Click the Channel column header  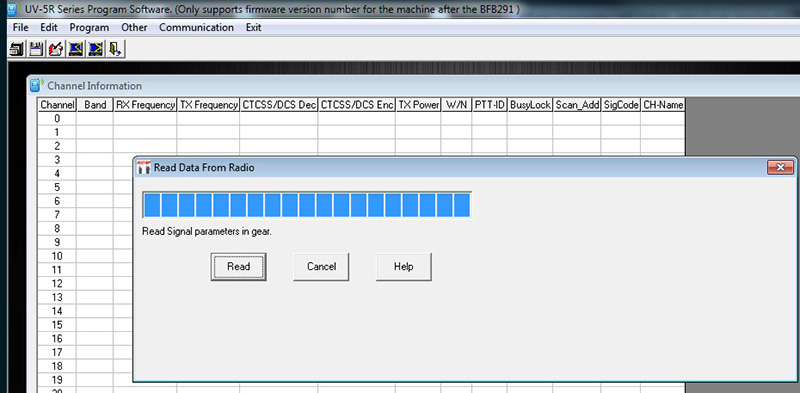tap(58, 105)
